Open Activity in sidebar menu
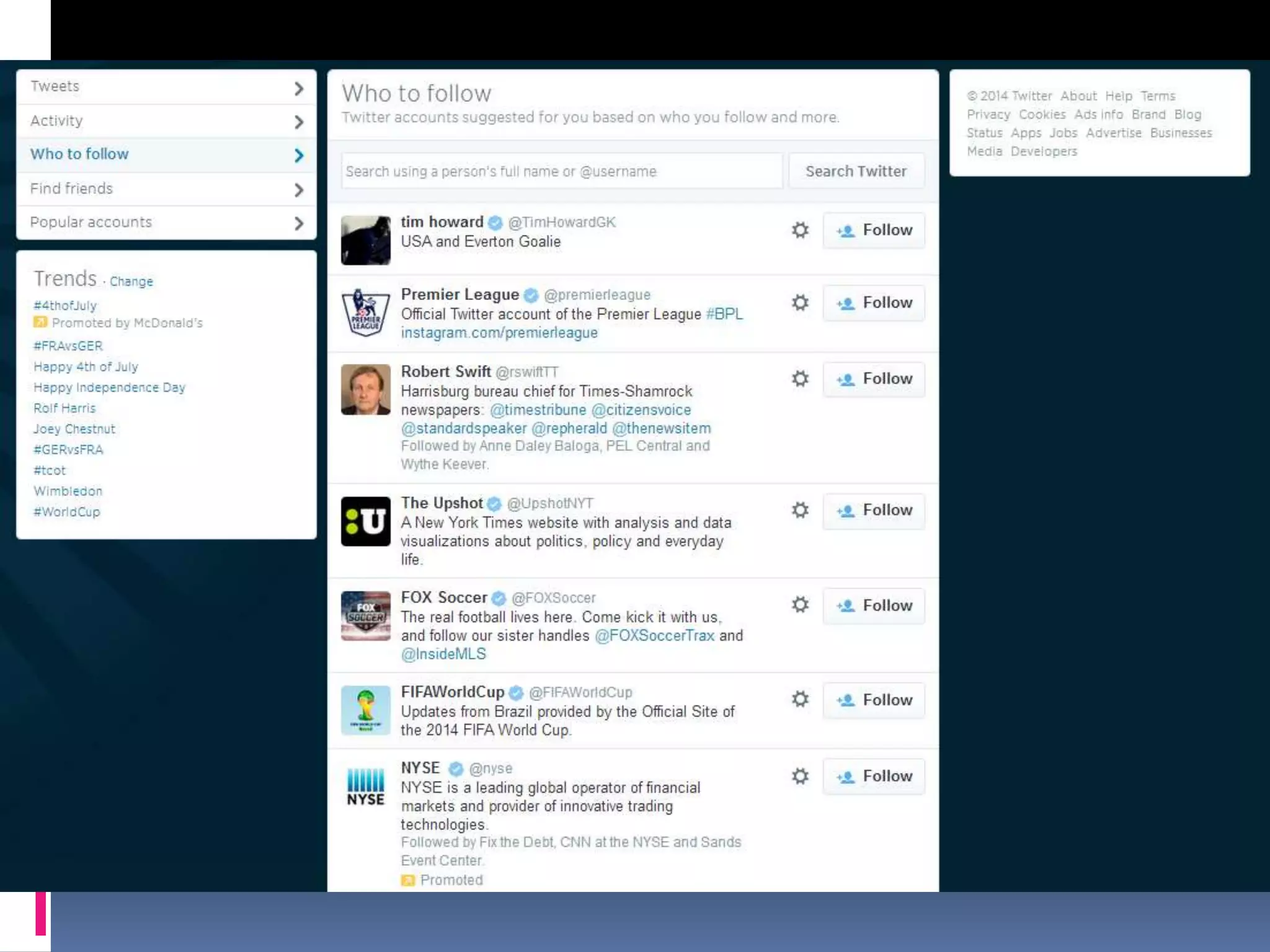The width and height of the screenshot is (1270, 952). click(166, 121)
